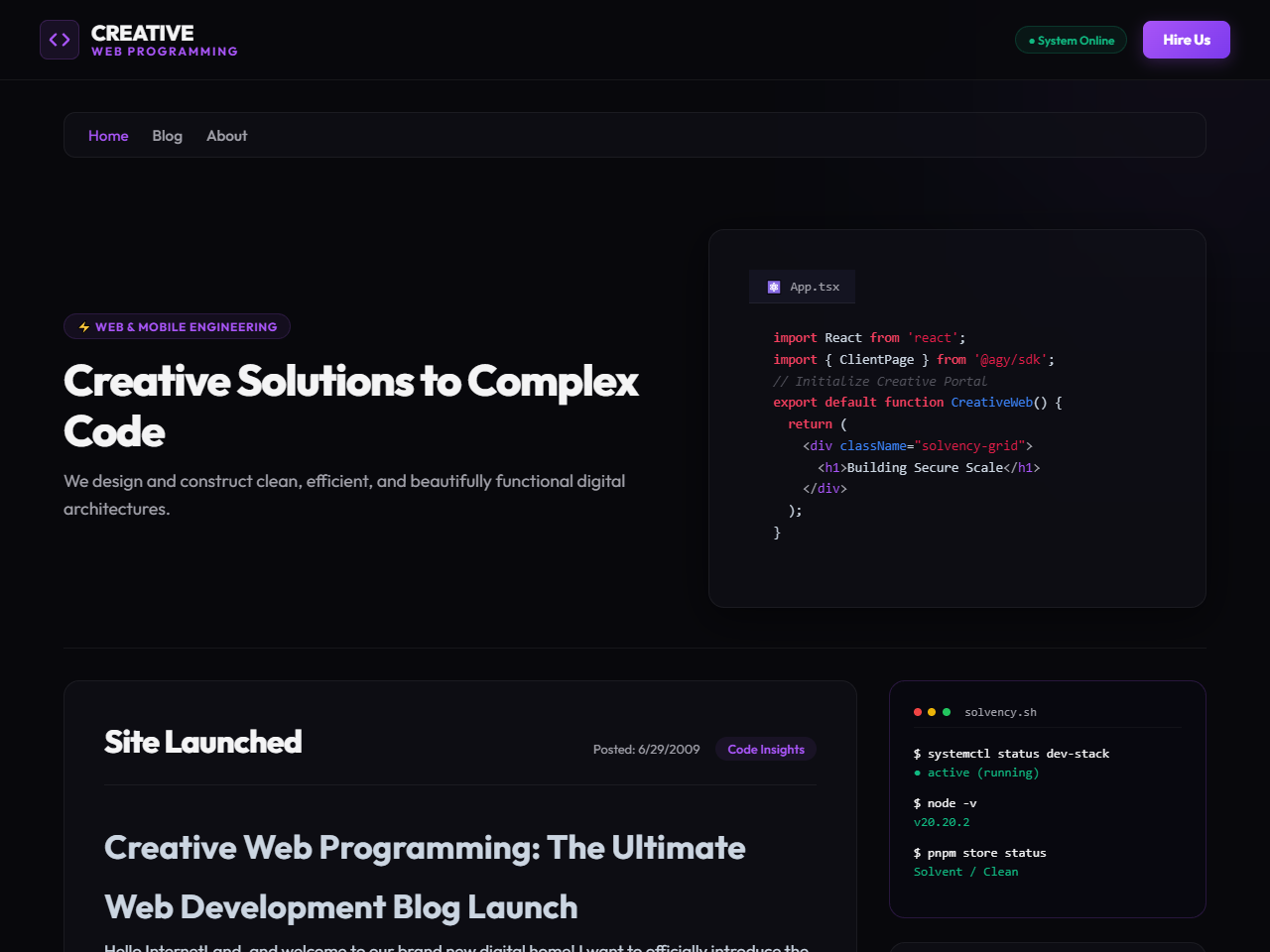This screenshot has height=952, width=1270.
Task: Click the active (running) status line
Action: point(976,773)
